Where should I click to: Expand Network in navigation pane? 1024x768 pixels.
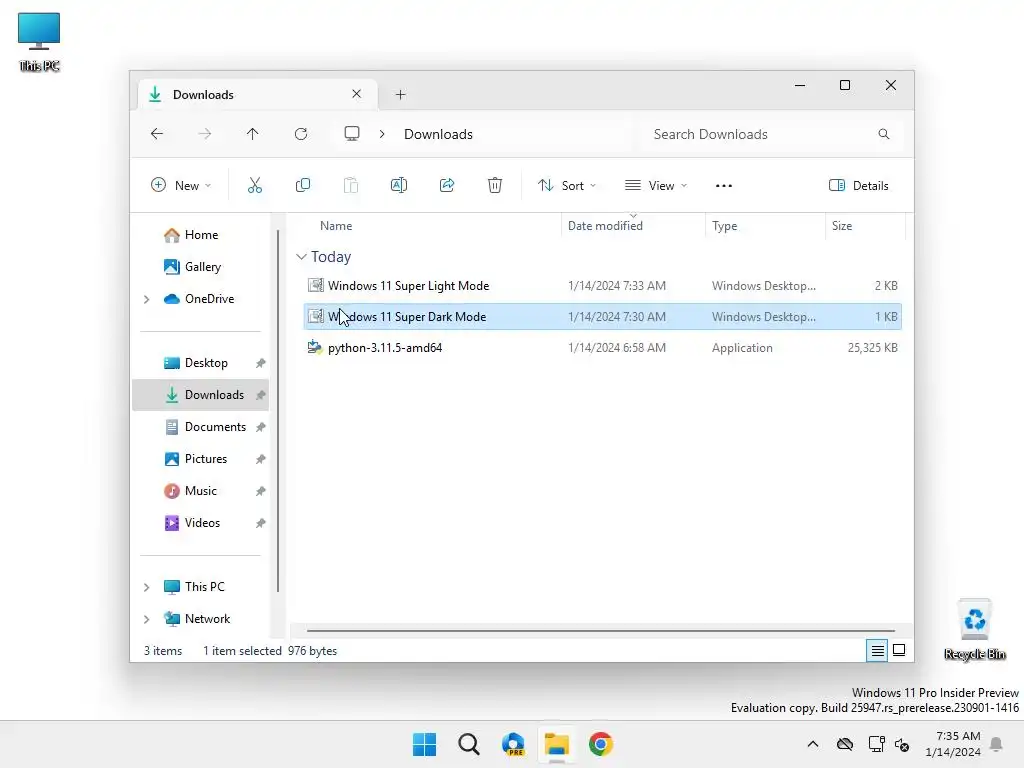pyautogui.click(x=147, y=619)
